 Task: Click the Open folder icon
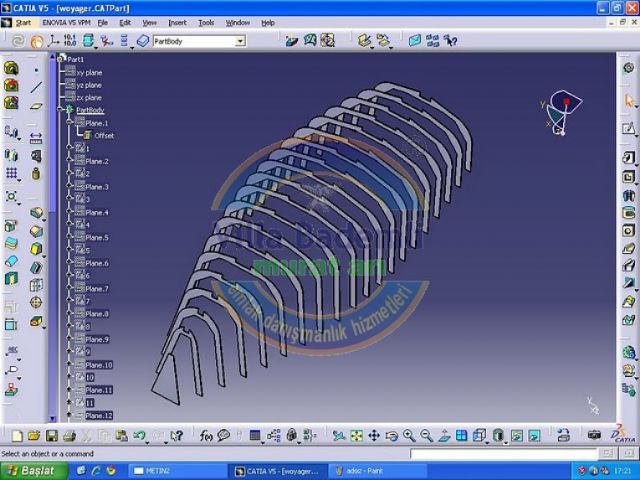tap(34, 436)
